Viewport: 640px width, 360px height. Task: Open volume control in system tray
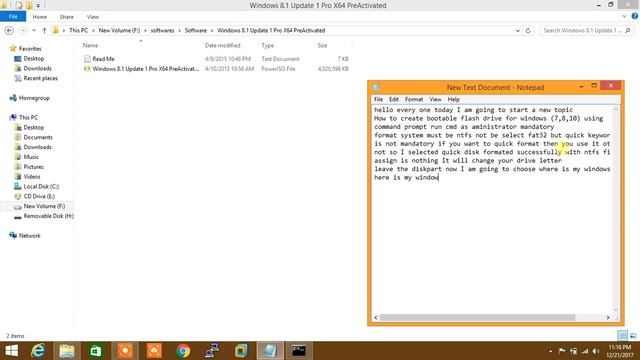(596, 351)
